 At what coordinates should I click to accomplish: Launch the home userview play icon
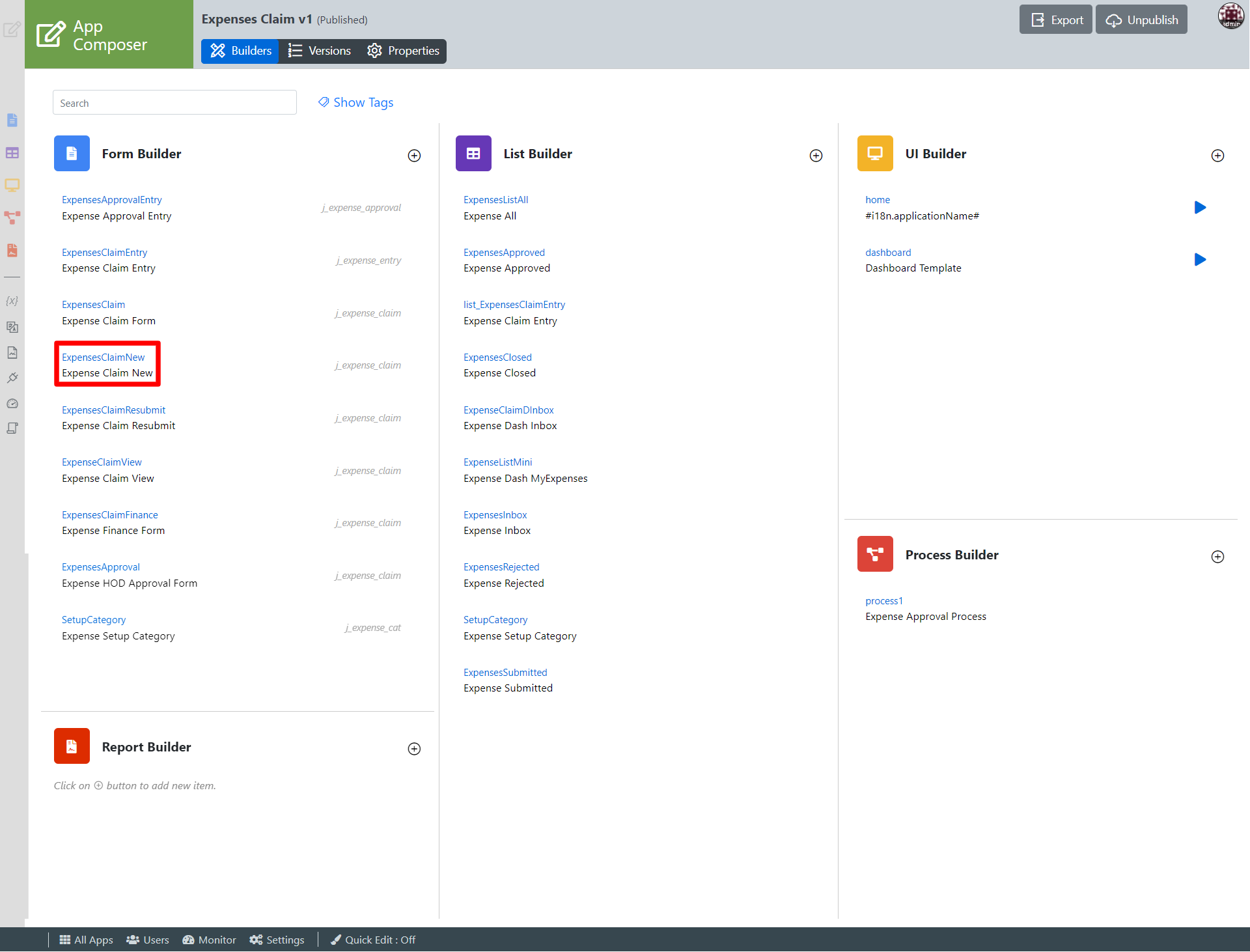pyautogui.click(x=1200, y=208)
